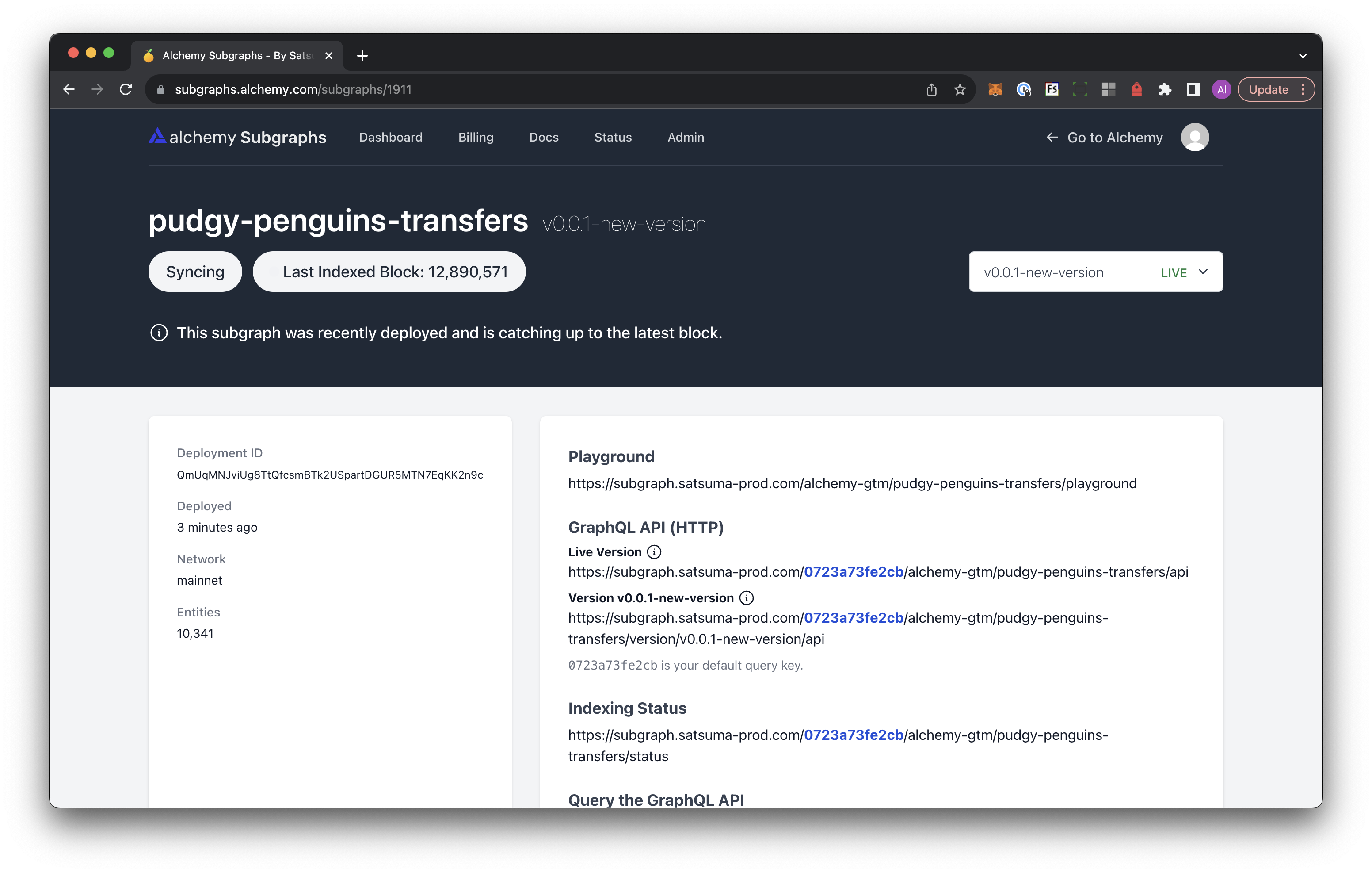This screenshot has width=1372, height=873.
Task: Focus the browser address bar
Action: pos(513,89)
